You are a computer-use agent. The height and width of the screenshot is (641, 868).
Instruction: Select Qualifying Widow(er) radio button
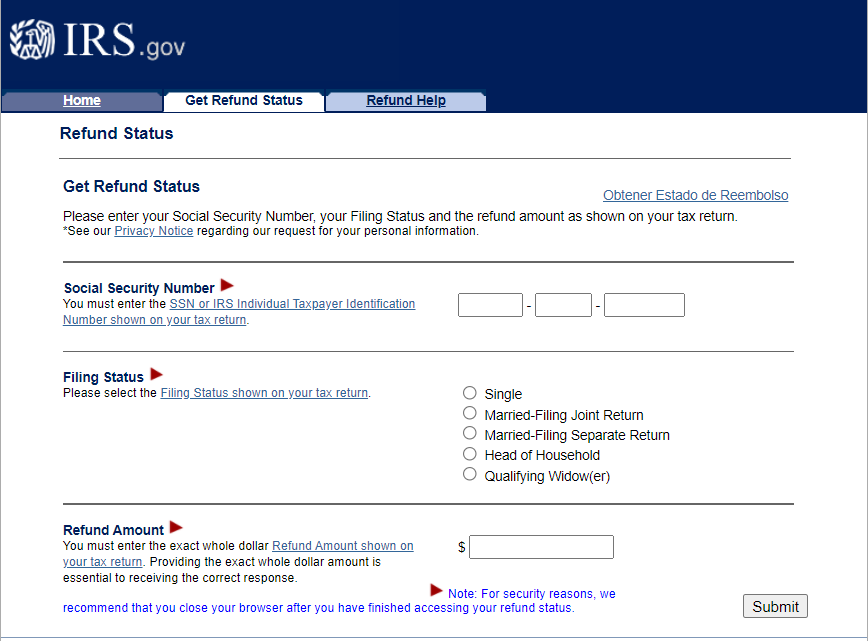(469, 474)
